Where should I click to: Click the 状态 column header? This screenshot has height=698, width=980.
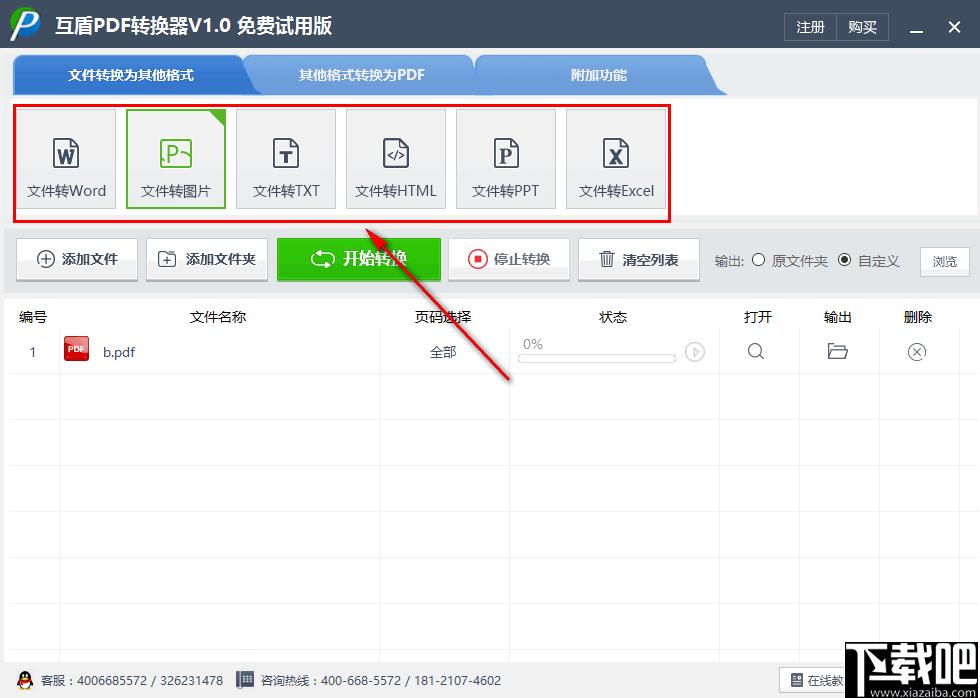[613, 317]
